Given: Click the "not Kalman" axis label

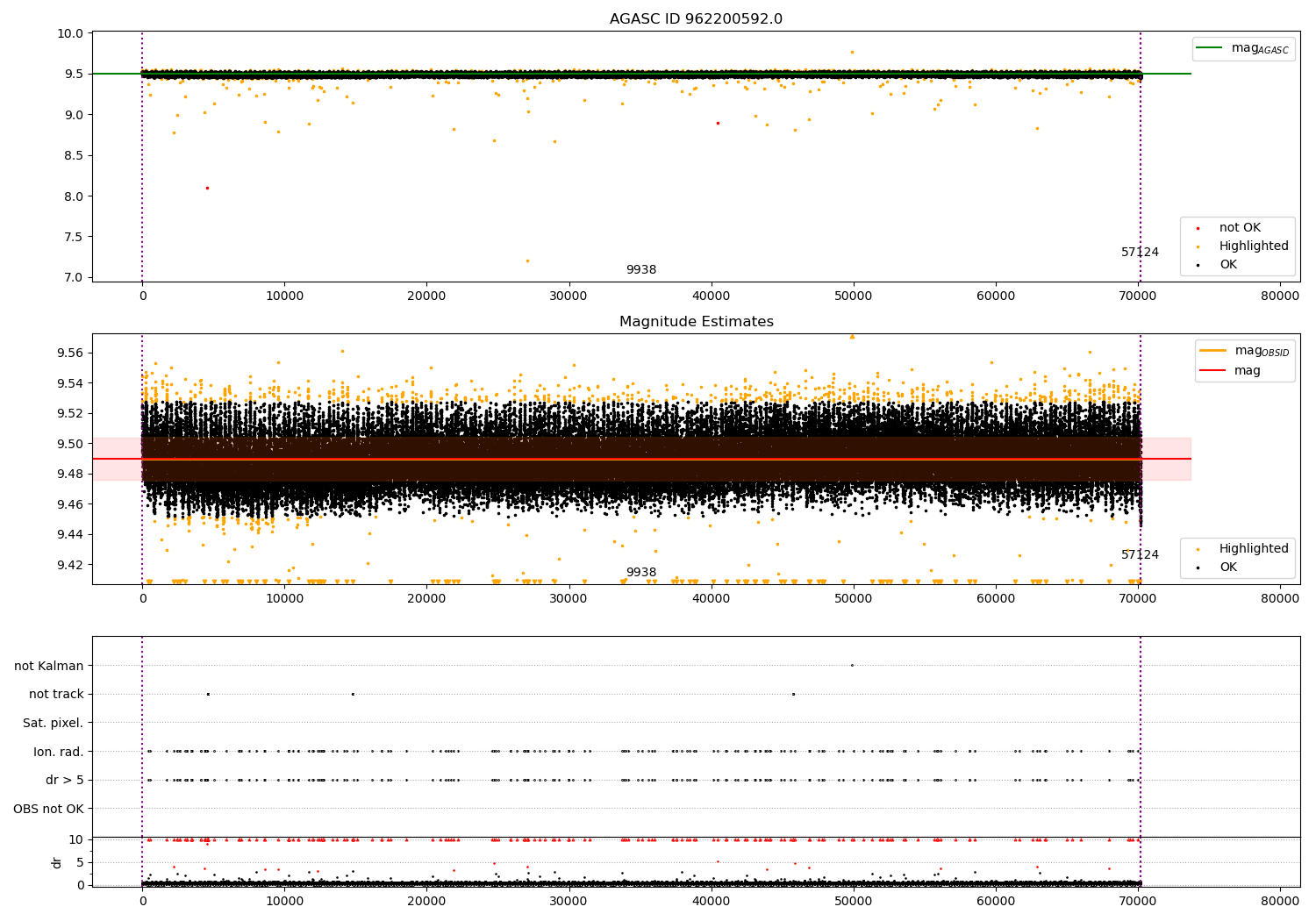Looking at the screenshot, I should click(x=49, y=666).
